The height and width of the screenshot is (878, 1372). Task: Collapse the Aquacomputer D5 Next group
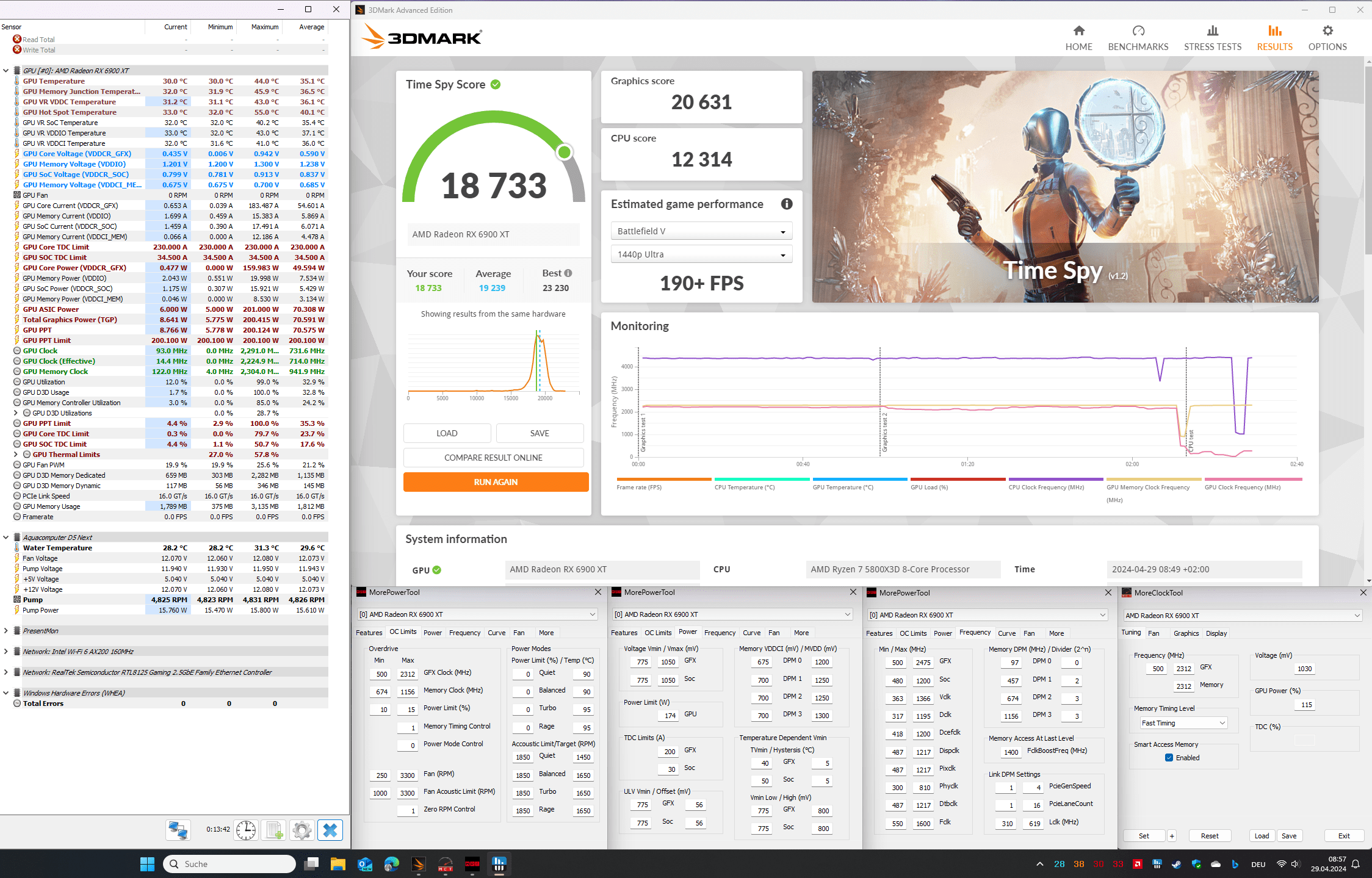click(6, 538)
